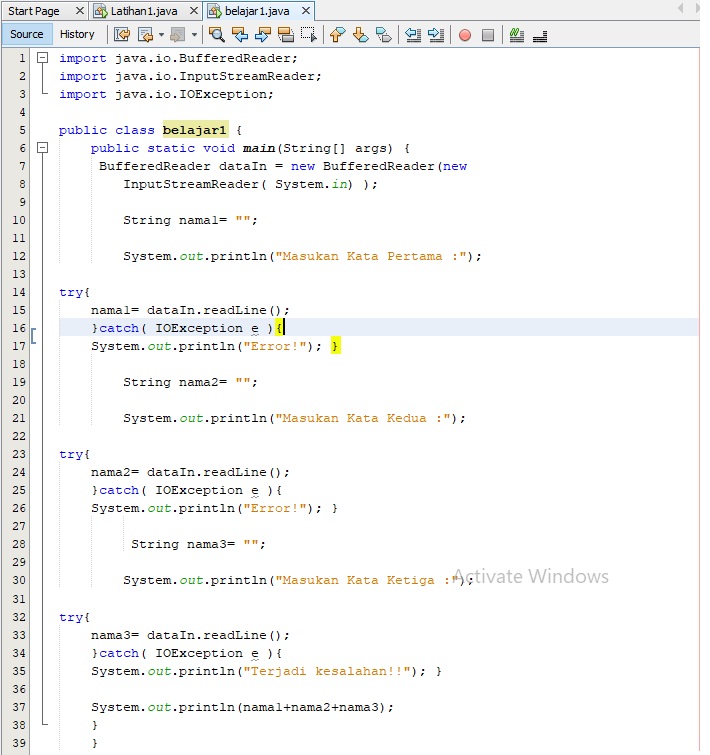Screen dimensions: 710x755
Task: Close the Latihan1.java tab
Action: (194, 11)
